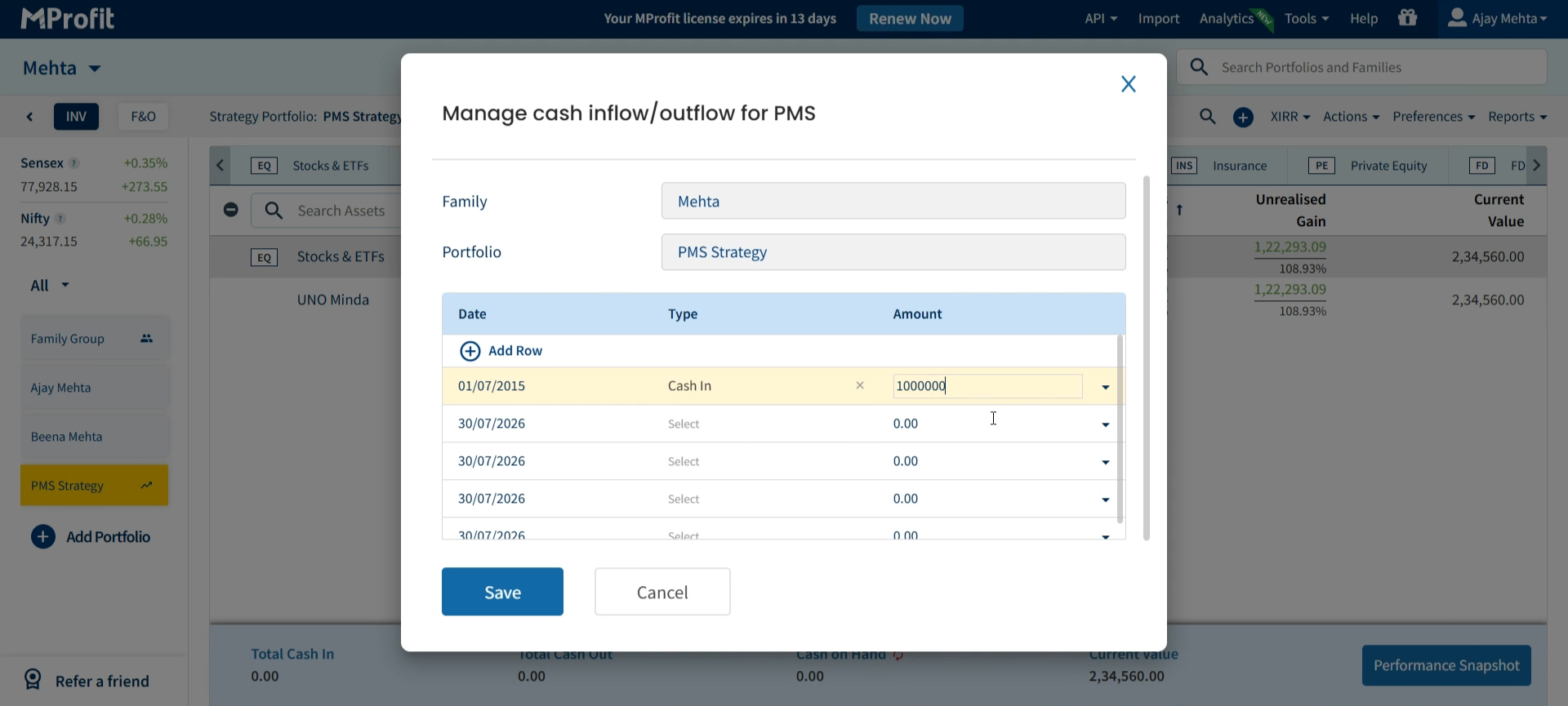The height and width of the screenshot is (706, 1568).
Task: Click the dialog's outer scrollbar
Action: coord(1147,357)
